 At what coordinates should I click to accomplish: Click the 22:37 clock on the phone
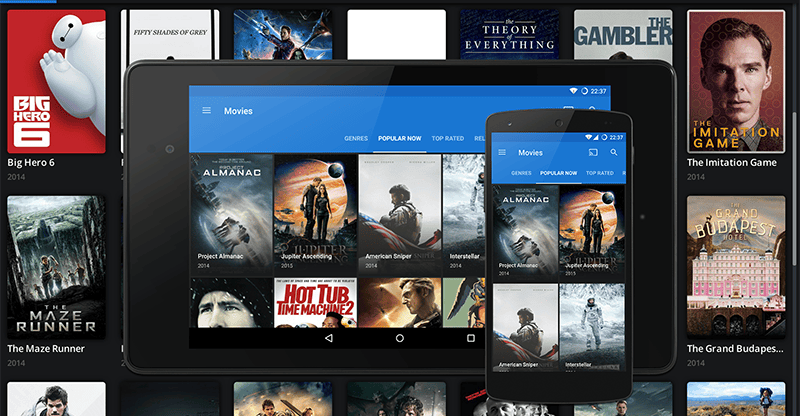616,137
